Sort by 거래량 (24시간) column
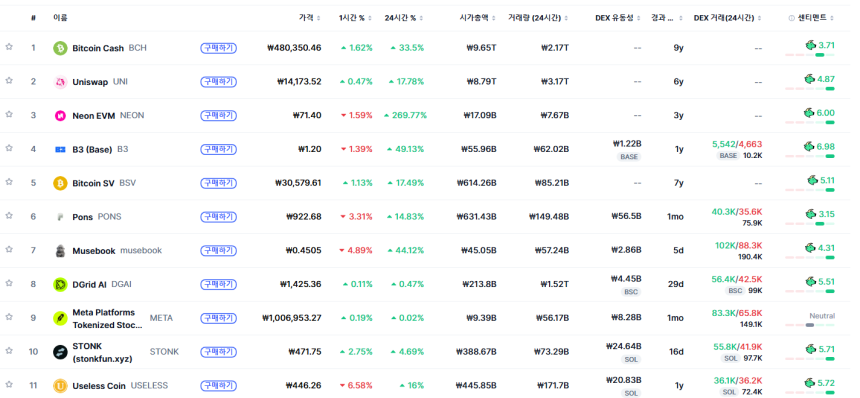Screen dimensions: 860x398 point(538,18)
